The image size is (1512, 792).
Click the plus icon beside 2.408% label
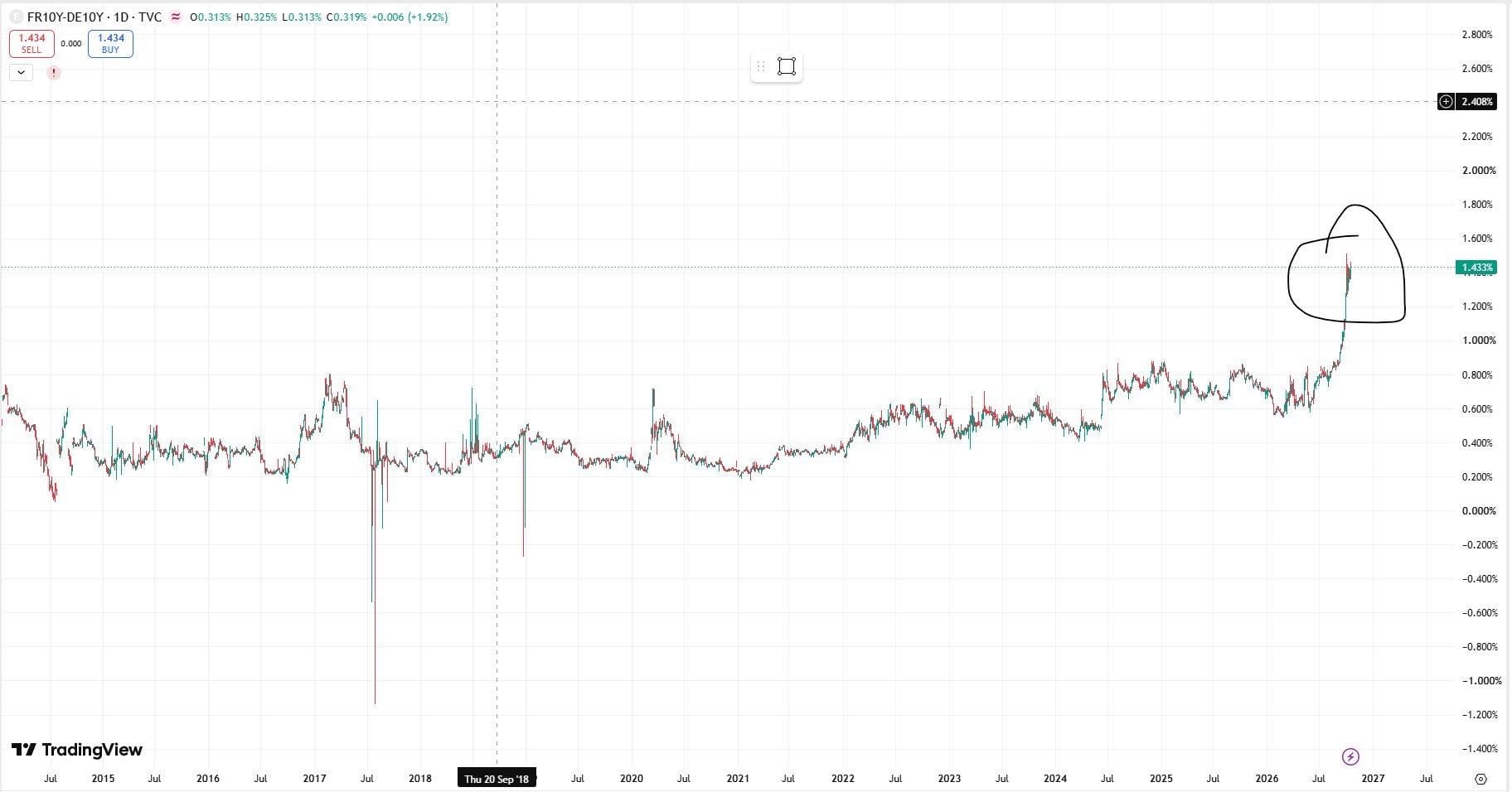click(x=1446, y=102)
